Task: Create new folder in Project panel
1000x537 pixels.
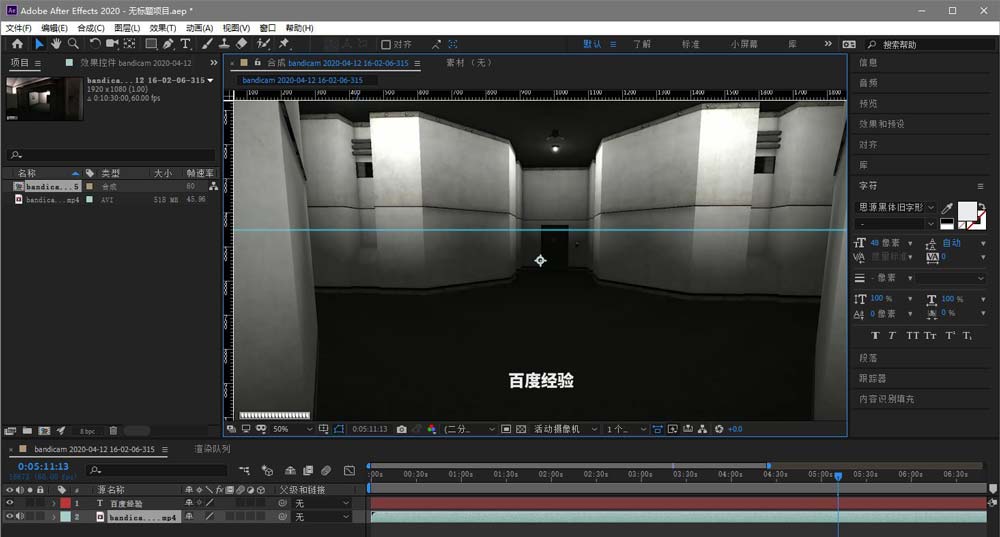Action: pos(27,431)
